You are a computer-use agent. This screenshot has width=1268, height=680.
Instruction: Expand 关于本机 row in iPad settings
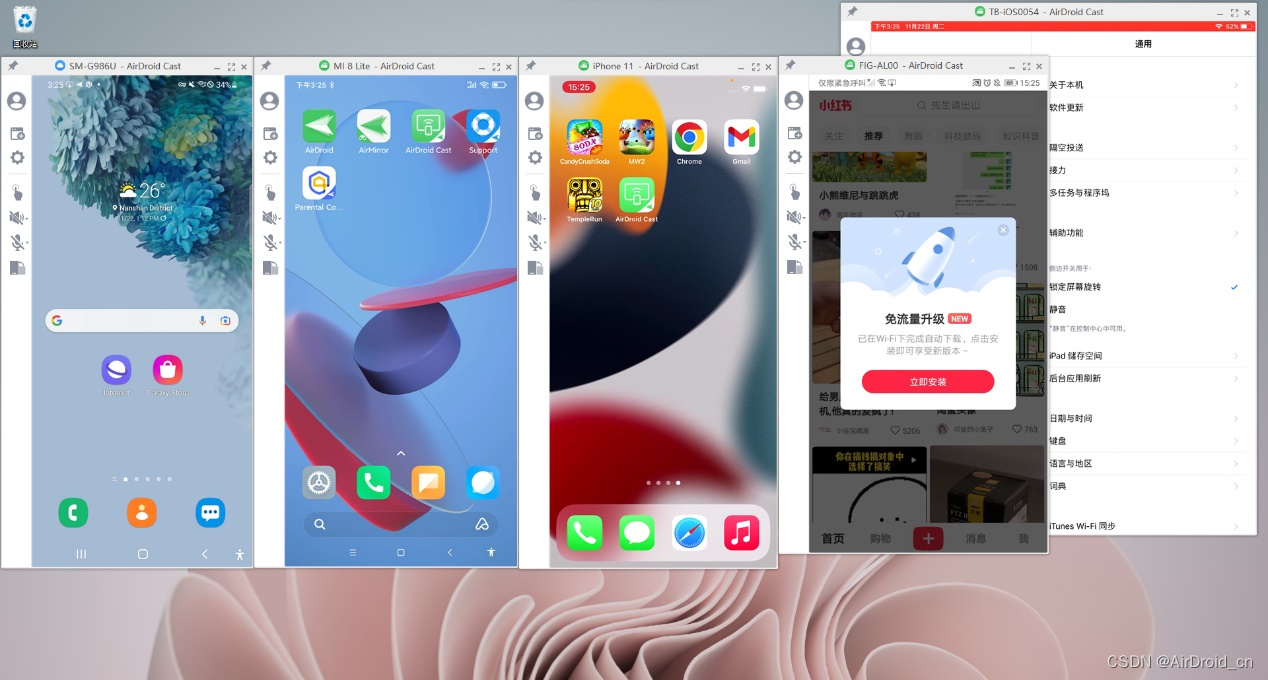coord(1143,85)
